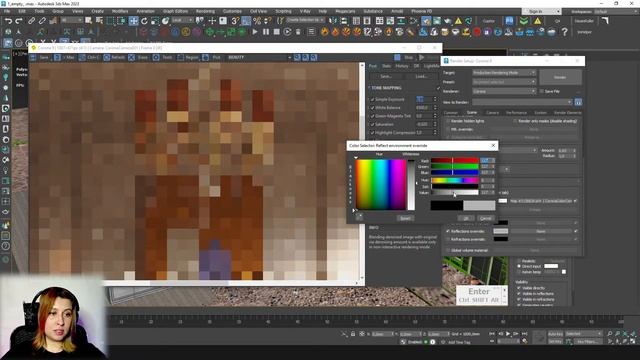Click Reset in the Color Selector
The height and width of the screenshot is (360, 640).
(x=405, y=218)
